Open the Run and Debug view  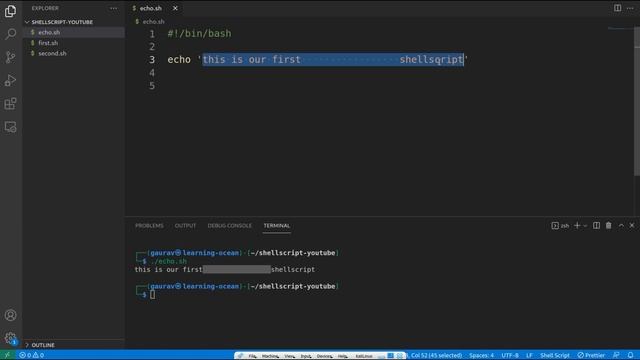pos(11,80)
